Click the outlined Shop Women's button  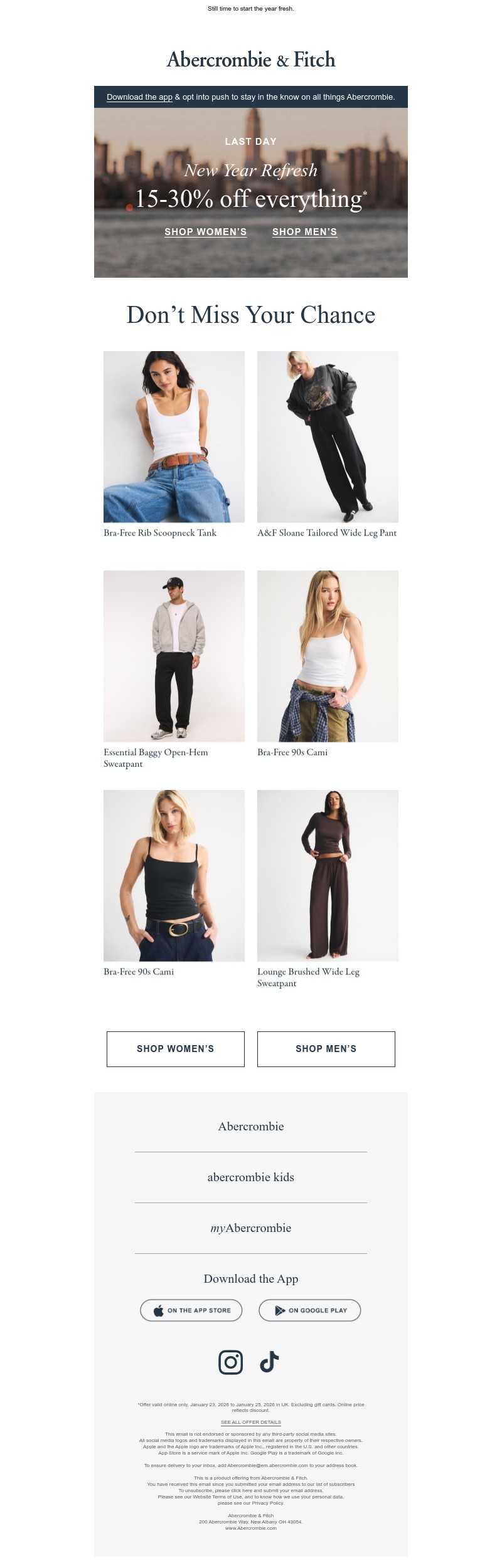pyautogui.click(x=176, y=1049)
